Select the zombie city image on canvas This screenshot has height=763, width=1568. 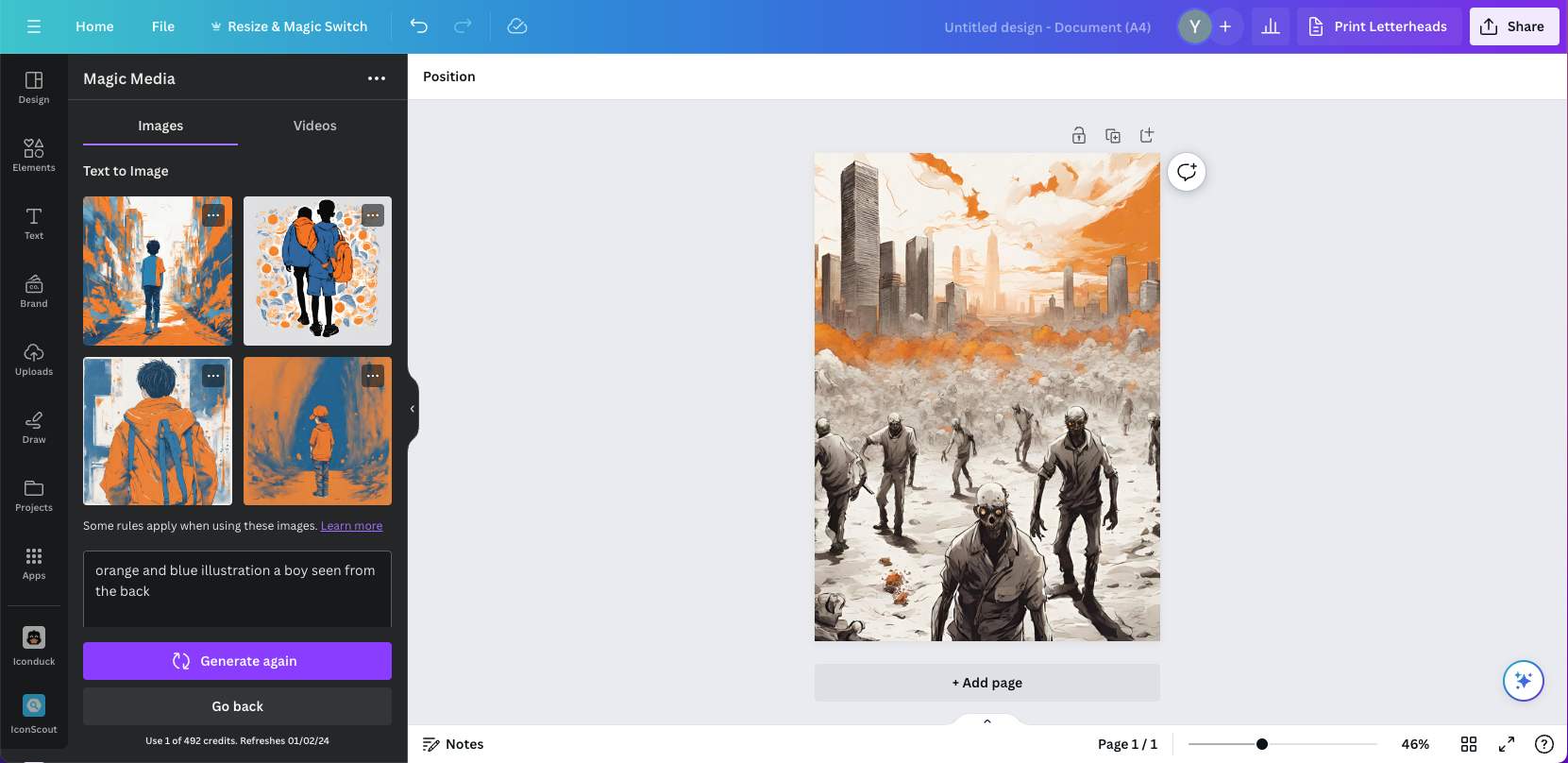pos(987,397)
